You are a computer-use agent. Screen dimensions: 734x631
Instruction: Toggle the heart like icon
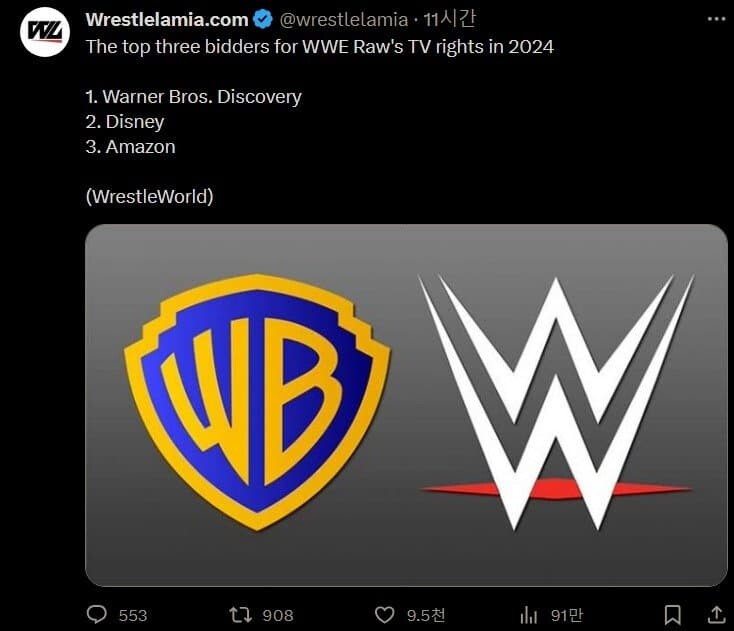(385, 615)
